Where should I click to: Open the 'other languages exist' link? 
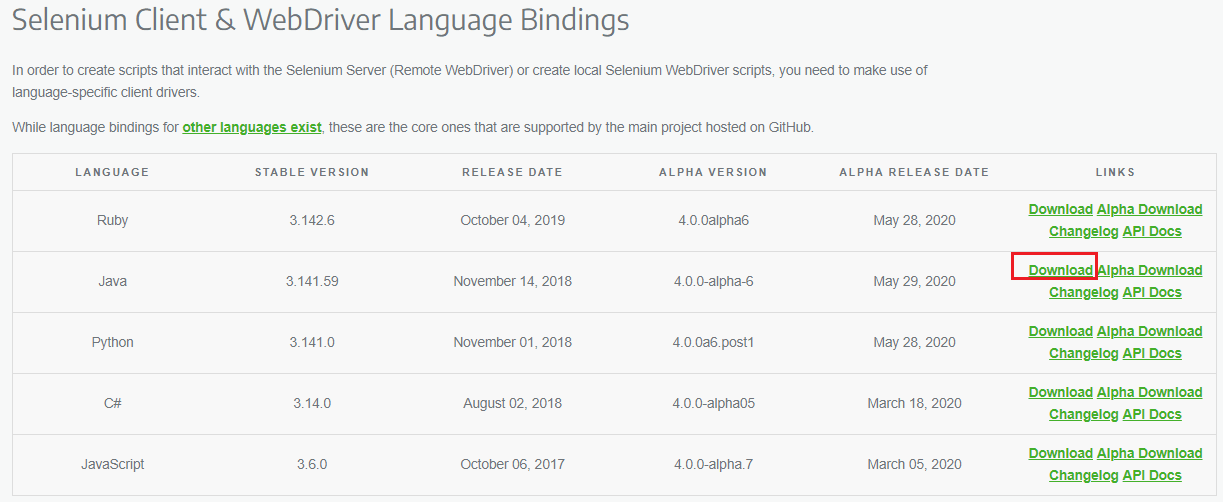tap(252, 127)
